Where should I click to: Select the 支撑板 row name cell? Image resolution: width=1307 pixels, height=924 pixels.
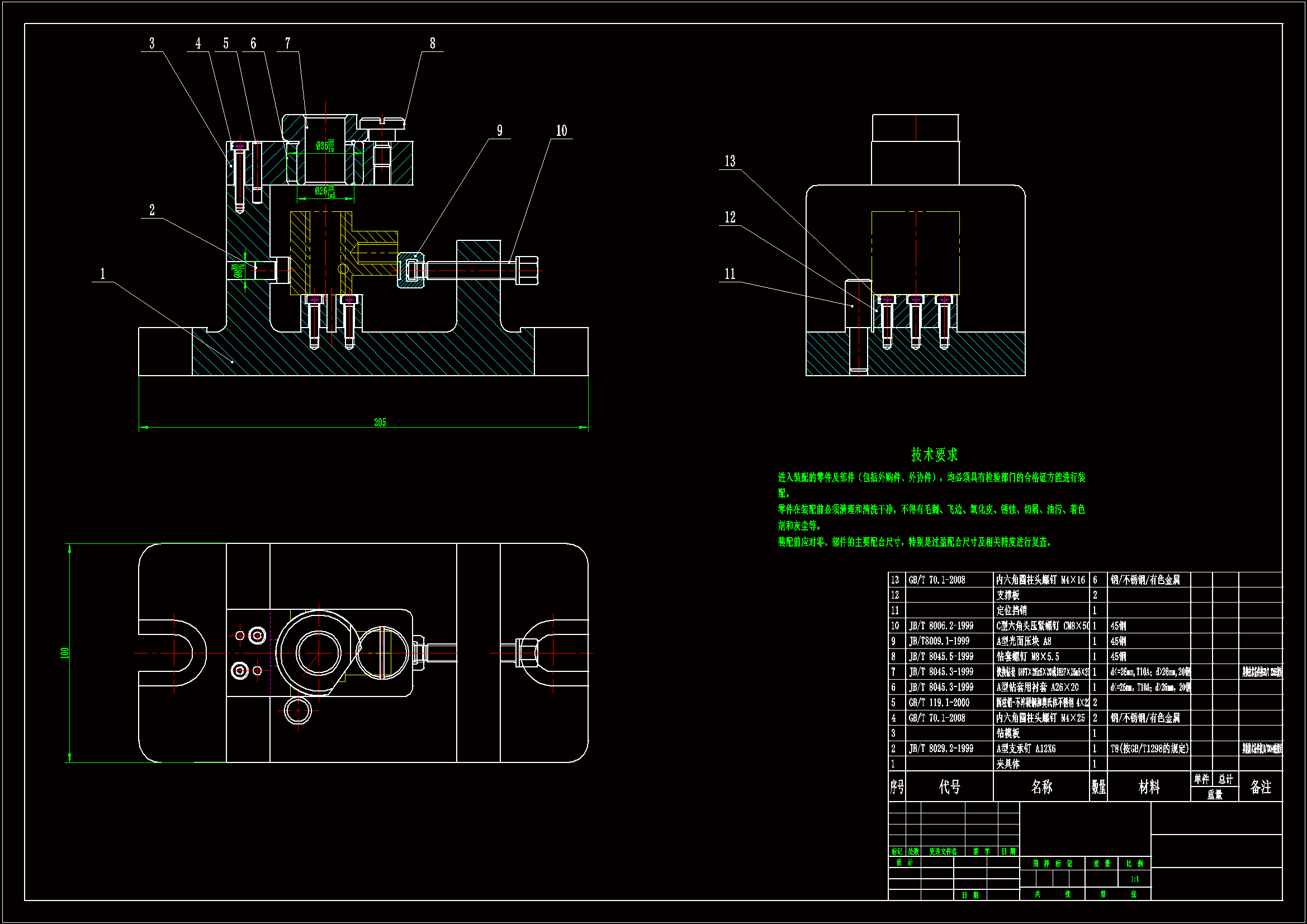(1008, 595)
